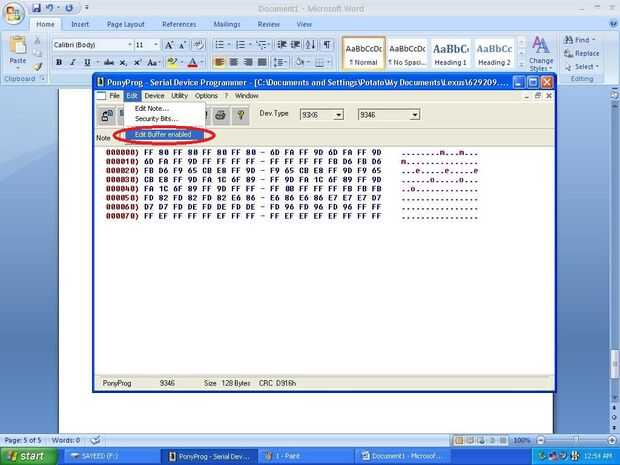The width and height of the screenshot is (620, 465).
Task: Justify the text in Word
Action: coord(262,62)
